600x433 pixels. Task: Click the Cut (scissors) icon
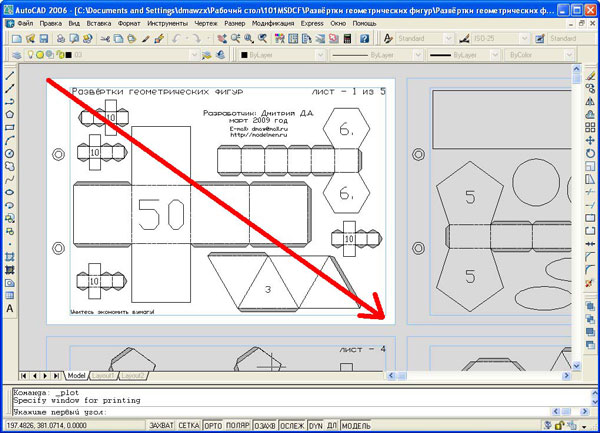[105, 39]
